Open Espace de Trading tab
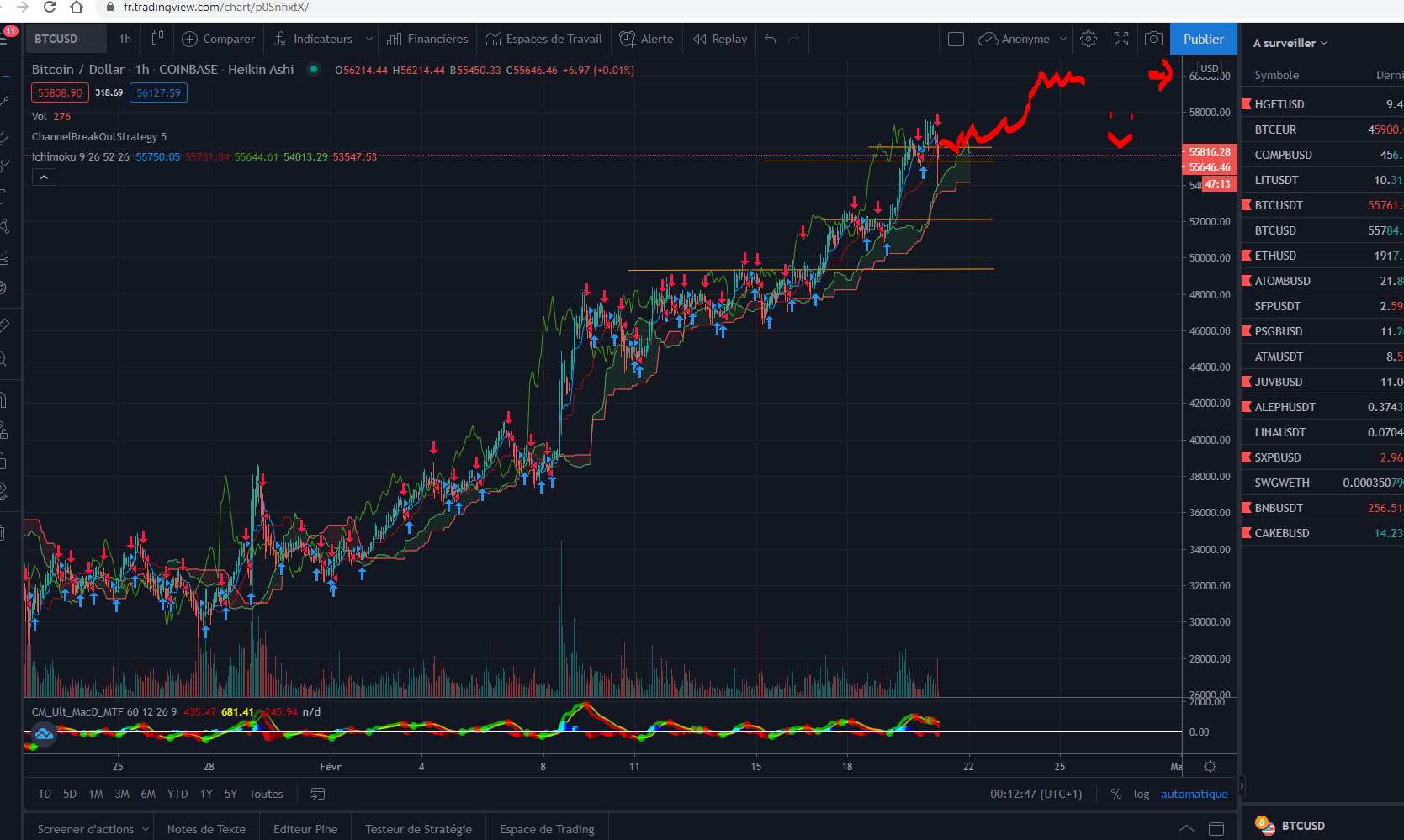 (547, 829)
